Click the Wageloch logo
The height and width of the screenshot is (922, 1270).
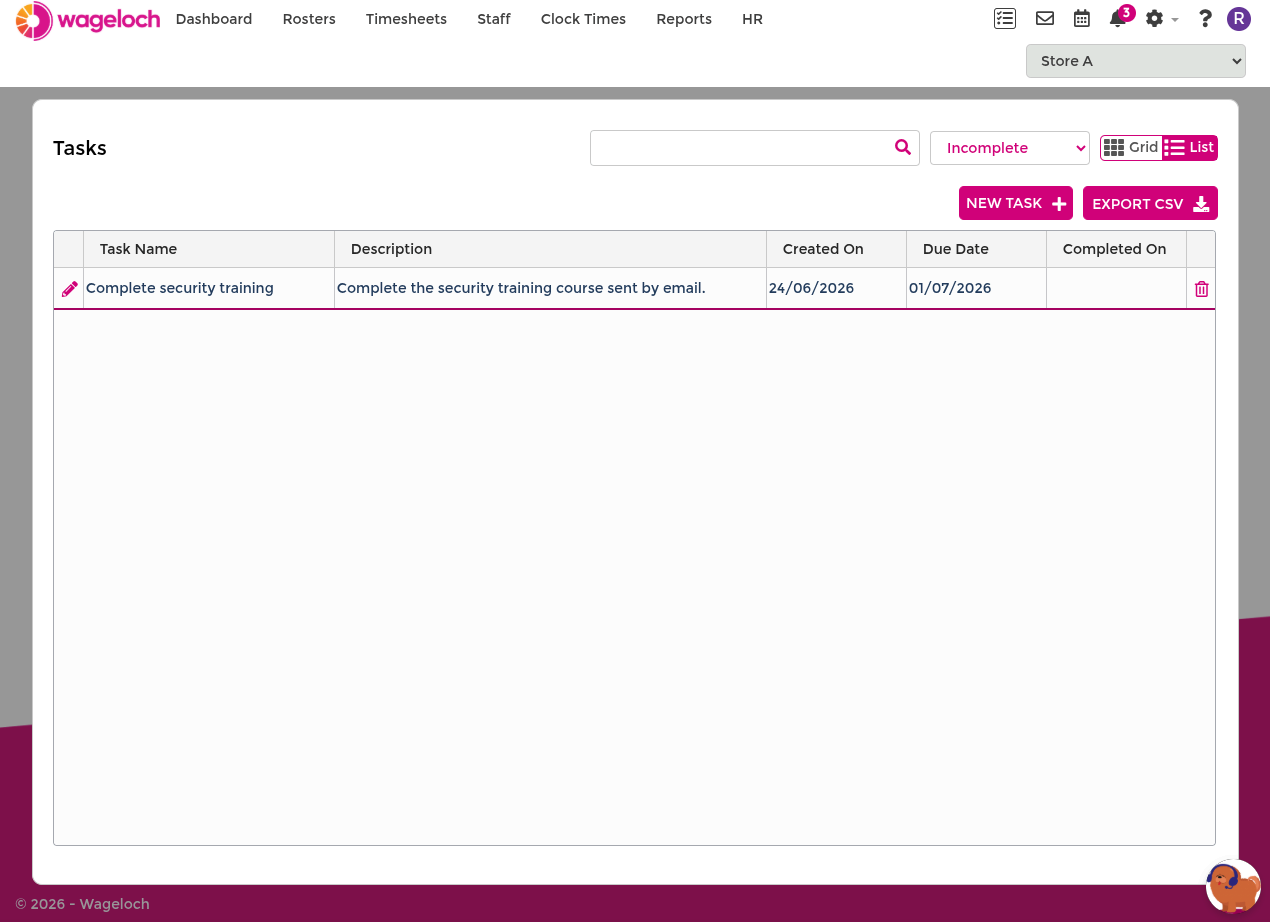88,20
